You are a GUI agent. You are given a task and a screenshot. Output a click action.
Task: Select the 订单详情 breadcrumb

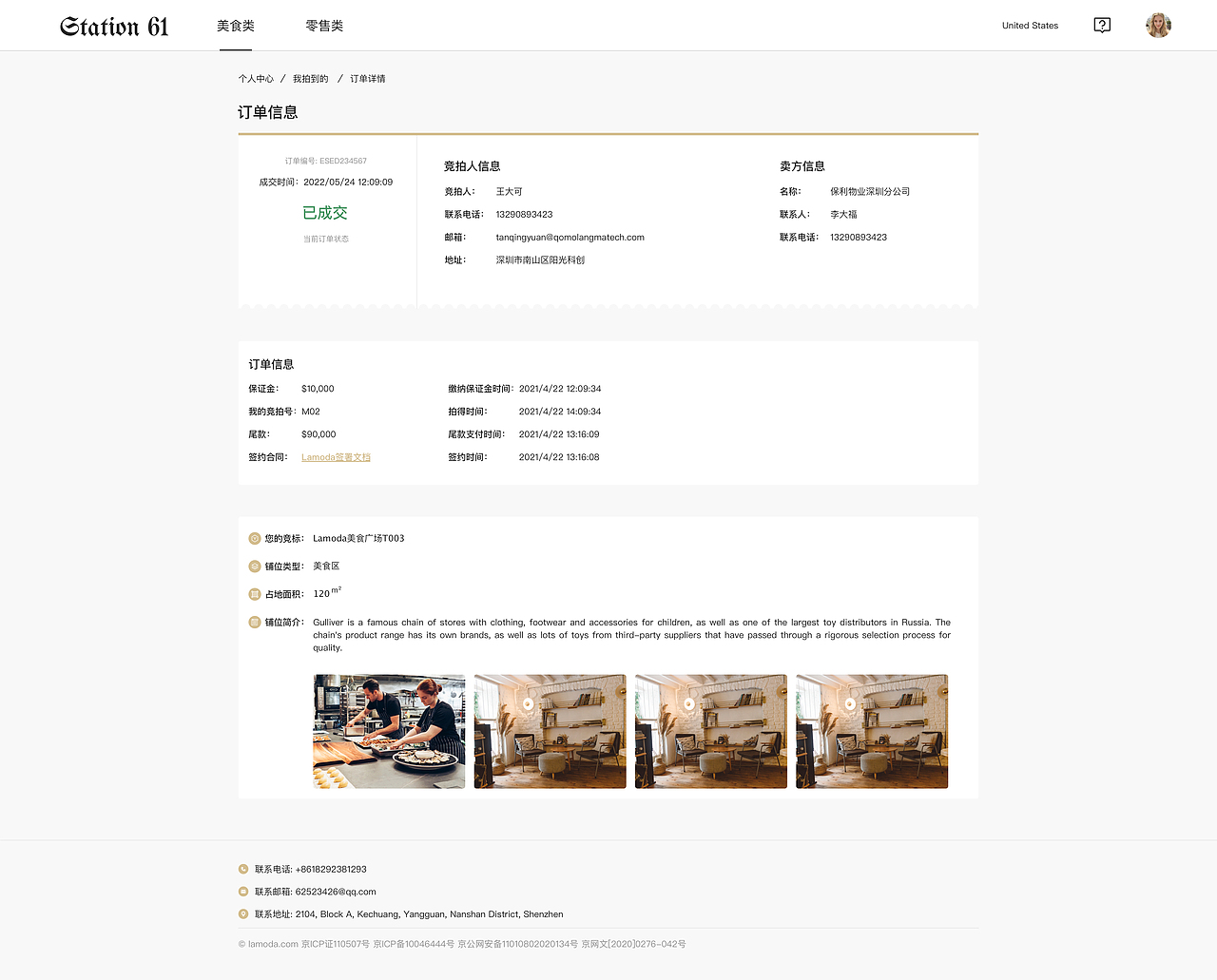click(368, 79)
